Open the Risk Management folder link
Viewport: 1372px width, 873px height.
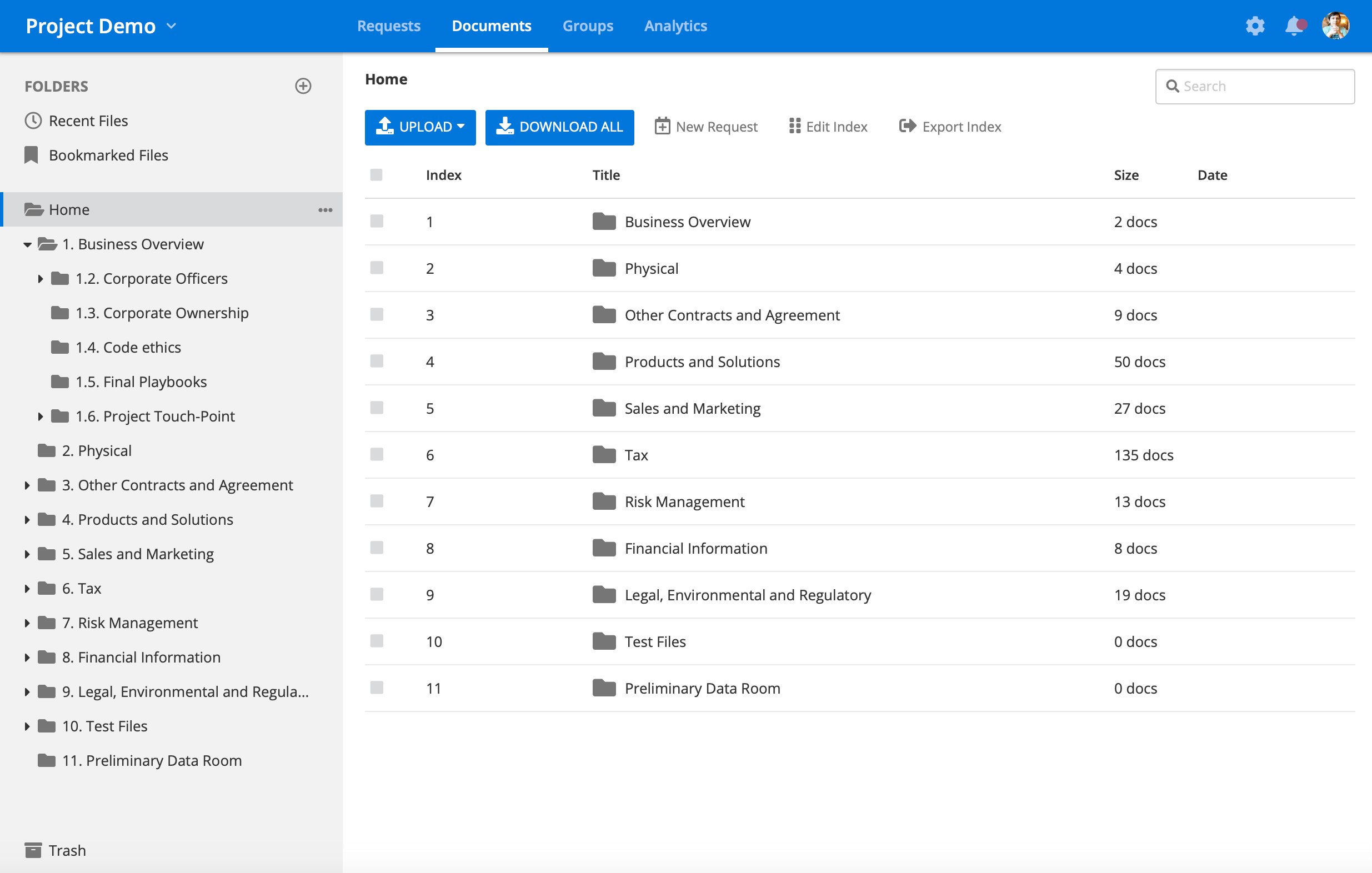click(684, 501)
